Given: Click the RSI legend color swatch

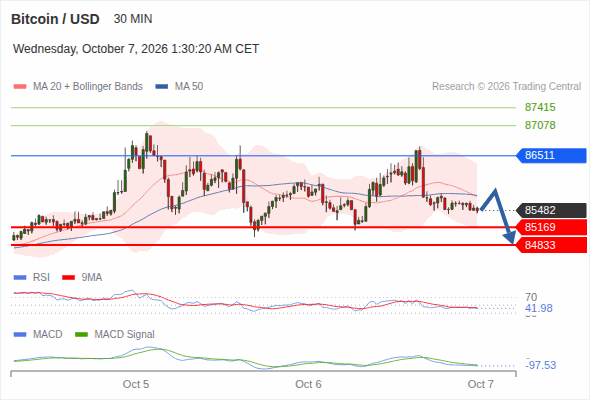Looking at the screenshot, I should click(x=20, y=278).
